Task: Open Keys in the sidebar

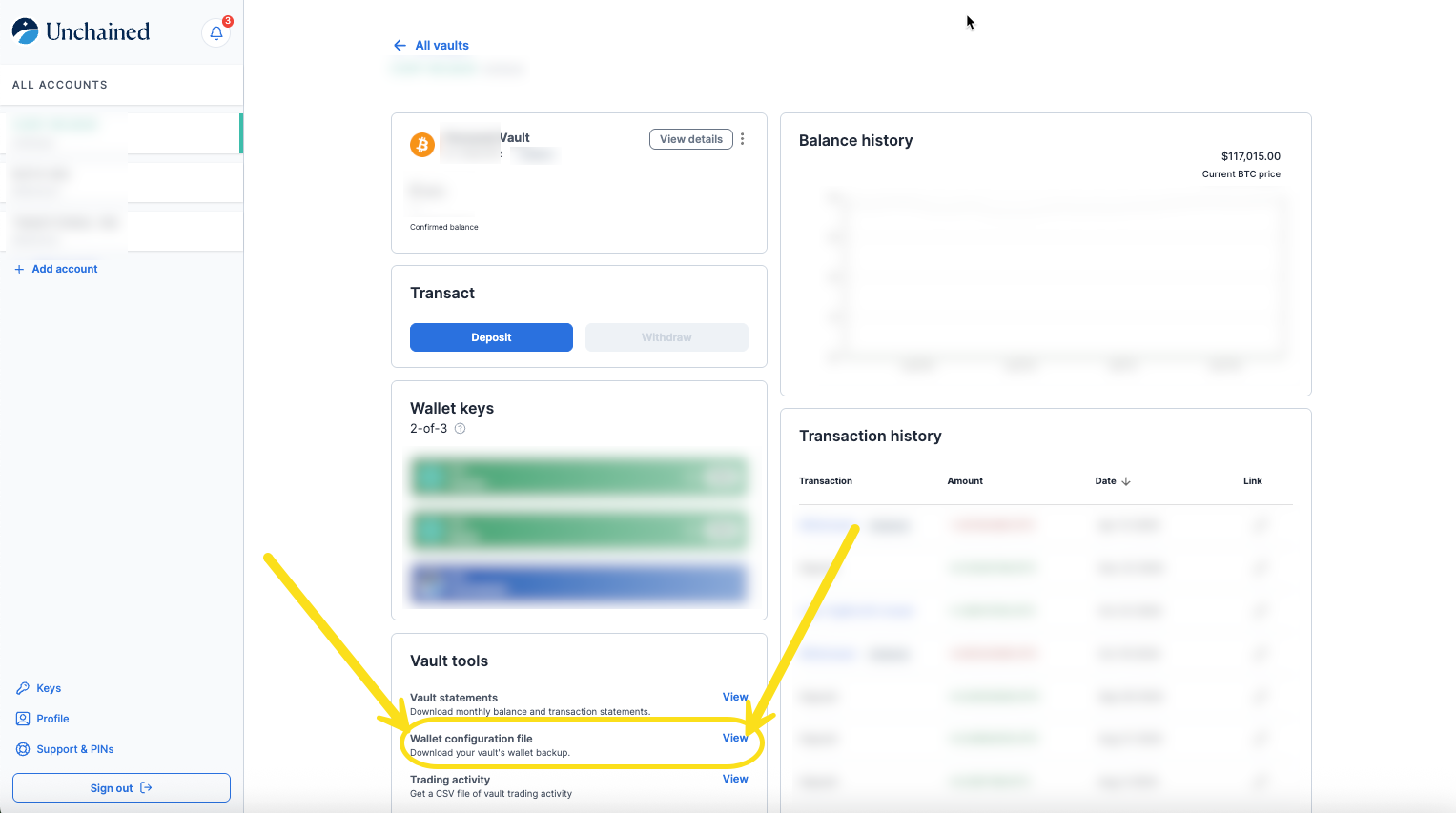Action: (x=48, y=688)
